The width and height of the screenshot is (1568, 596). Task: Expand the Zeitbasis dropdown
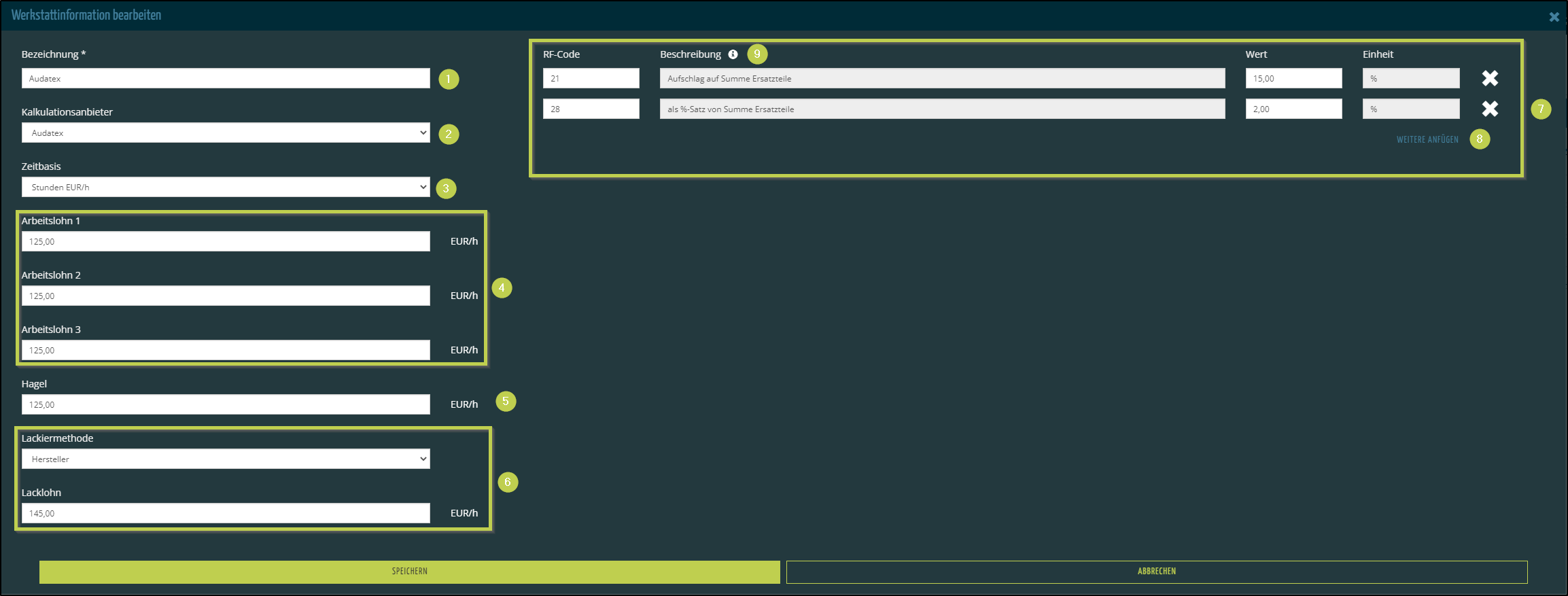226,187
